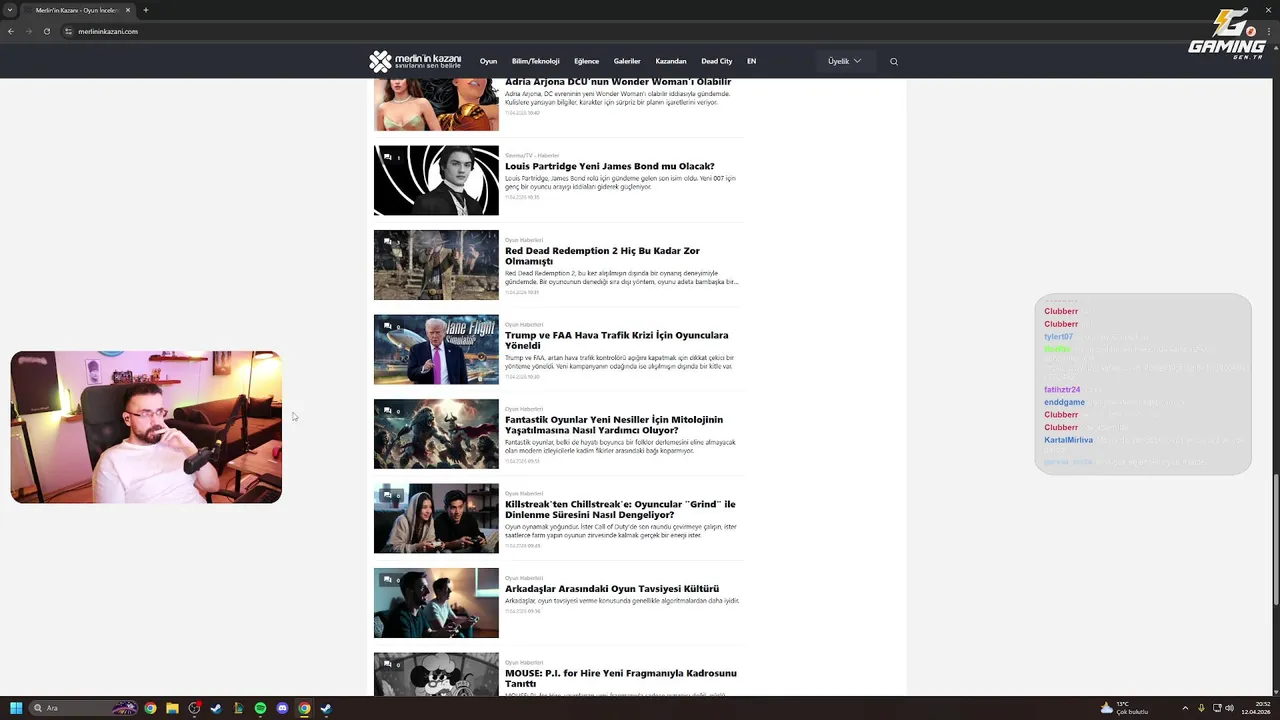Click the Killstreak gamers couple thumbnail
This screenshot has width=1280, height=720.
436,518
